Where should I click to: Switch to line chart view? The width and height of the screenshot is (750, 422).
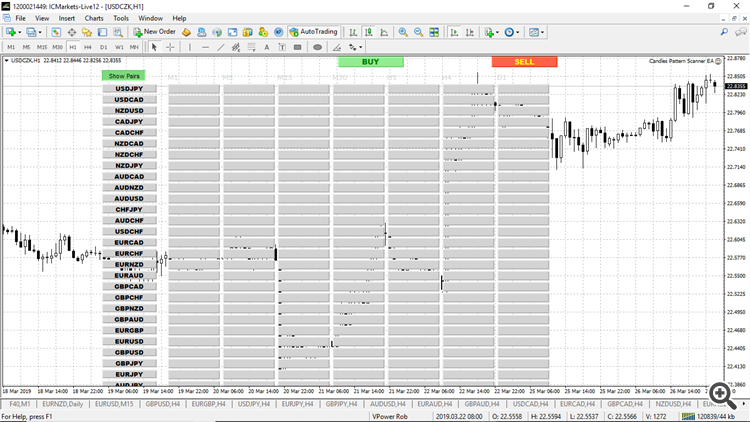pyautogui.click(x=384, y=32)
